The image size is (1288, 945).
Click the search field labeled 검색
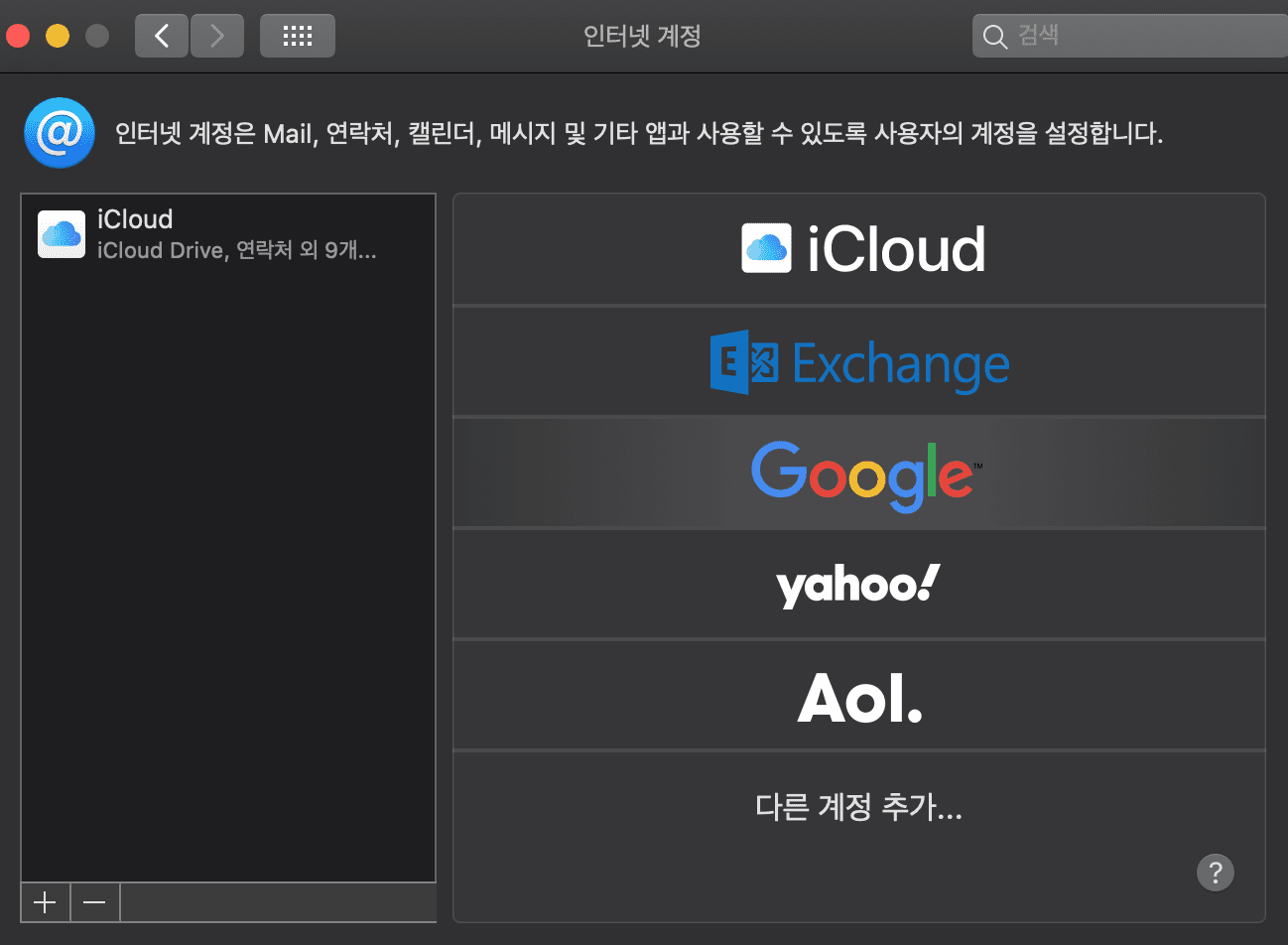(1130, 37)
